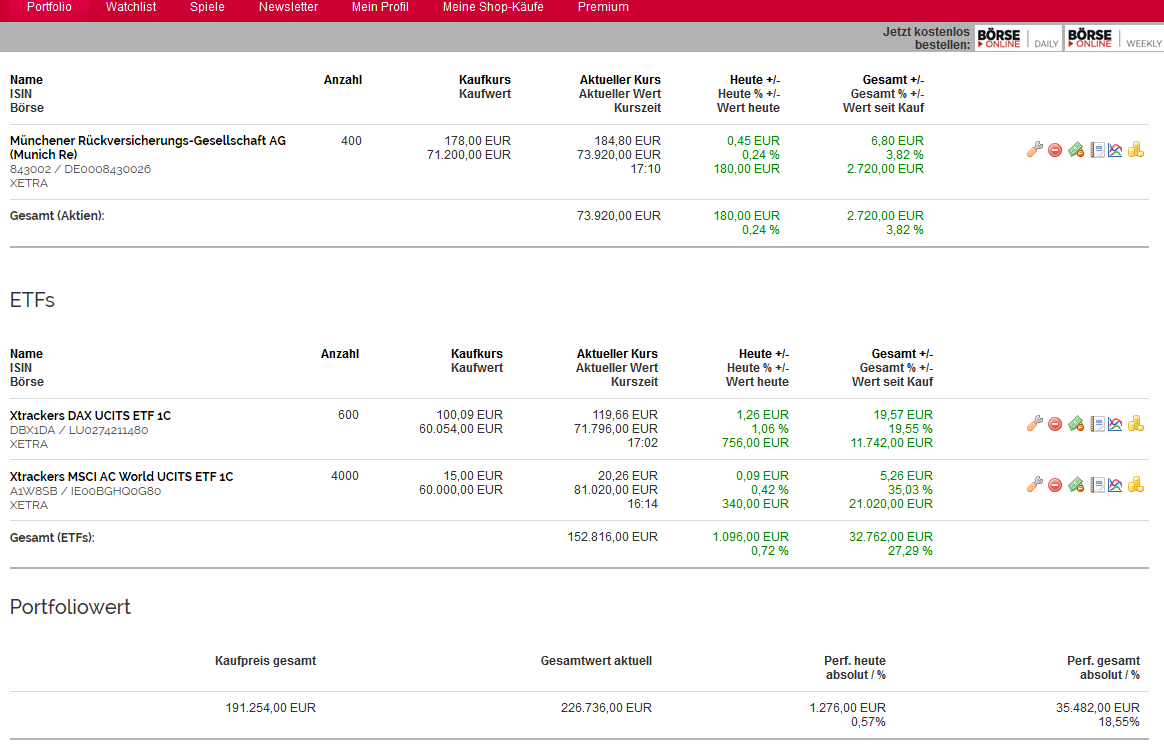Open Xtrackers MSCI AC World UCITS ETF 1C

[121, 477]
